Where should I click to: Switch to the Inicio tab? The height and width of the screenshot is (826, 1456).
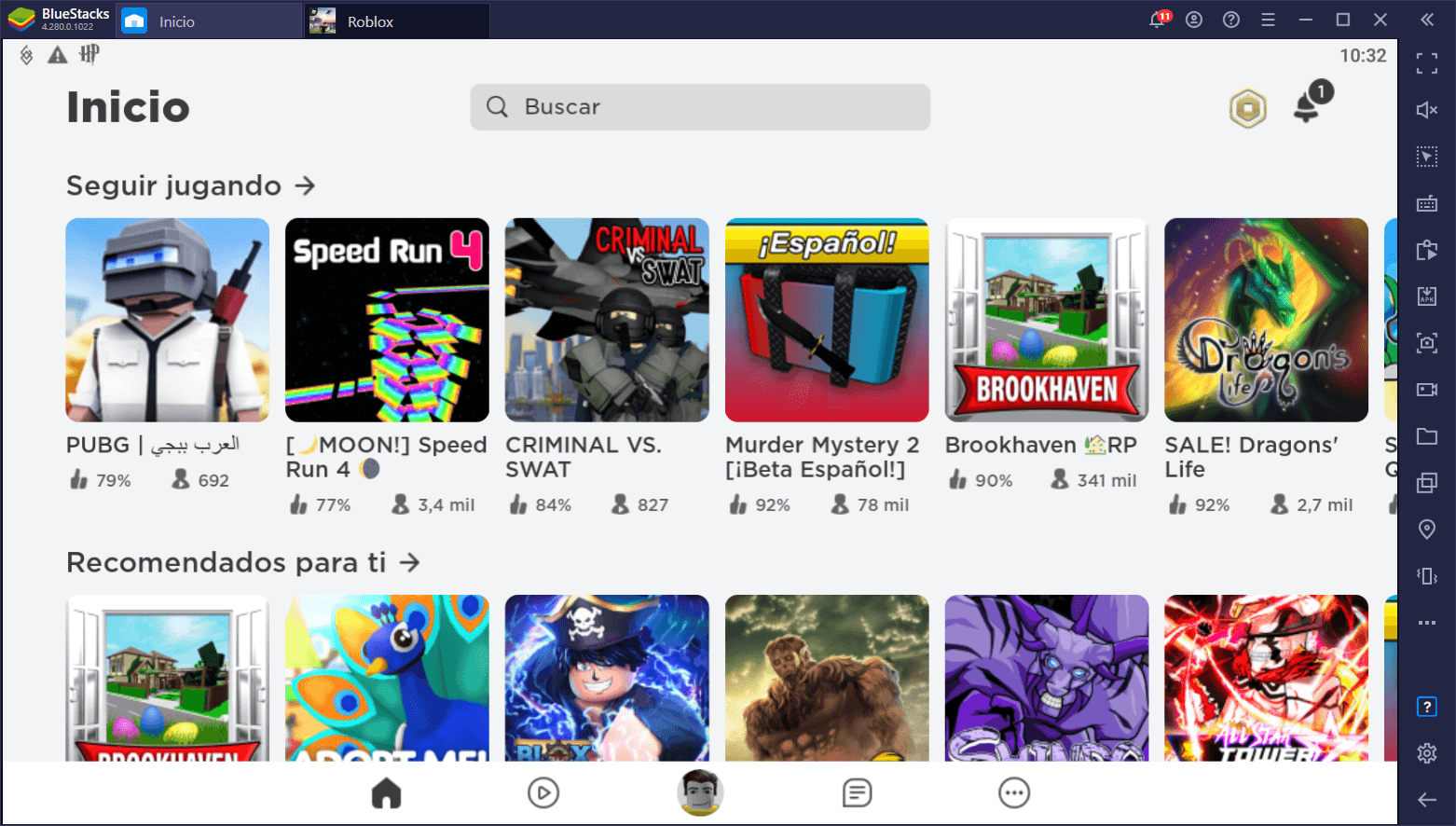(x=211, y=21)
